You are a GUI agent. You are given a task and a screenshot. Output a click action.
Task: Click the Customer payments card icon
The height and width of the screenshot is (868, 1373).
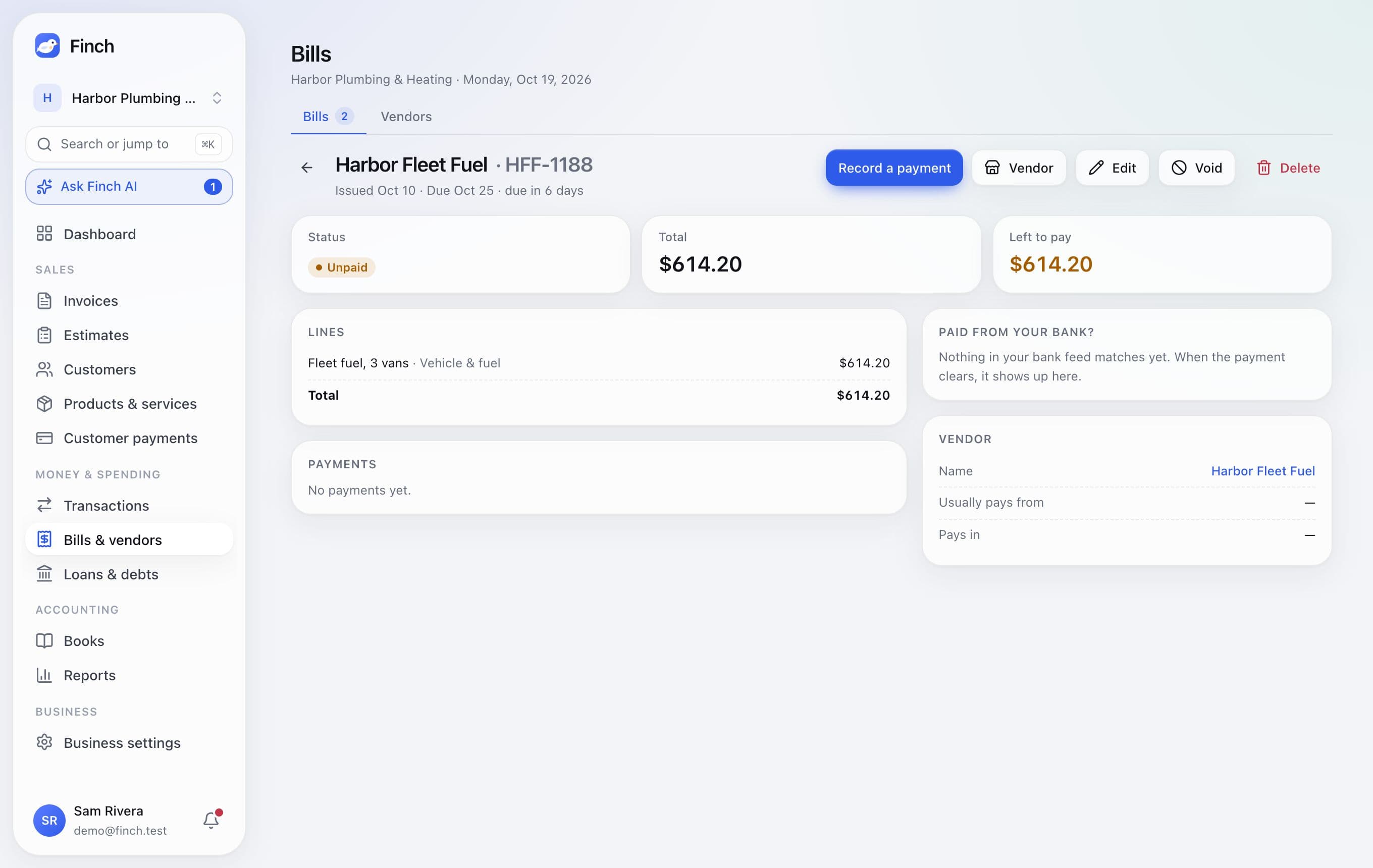(x=44, y=438)
